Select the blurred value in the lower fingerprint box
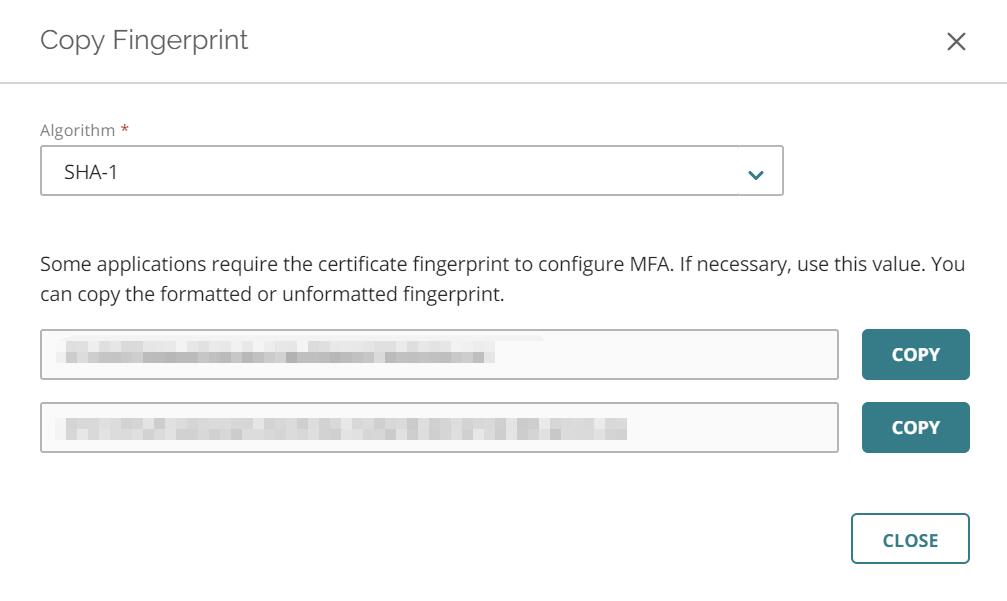The image size is (1007, 601). (345, 428)
